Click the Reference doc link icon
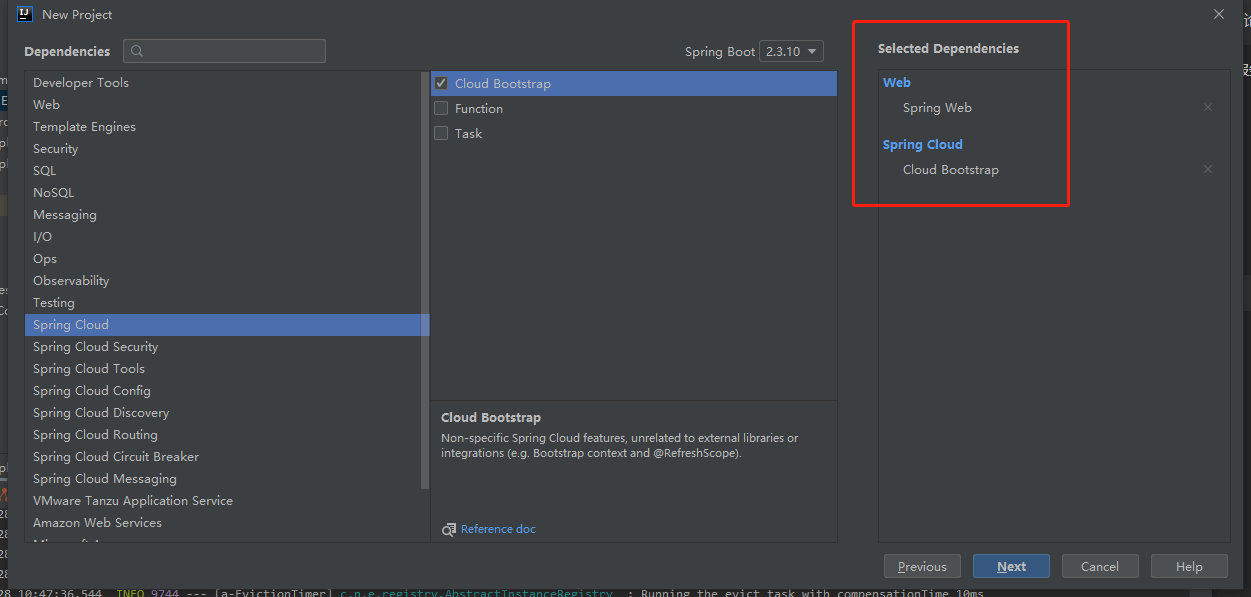Screen dimensions: 1251x597 pyautogui.click(x=449, y=529)
